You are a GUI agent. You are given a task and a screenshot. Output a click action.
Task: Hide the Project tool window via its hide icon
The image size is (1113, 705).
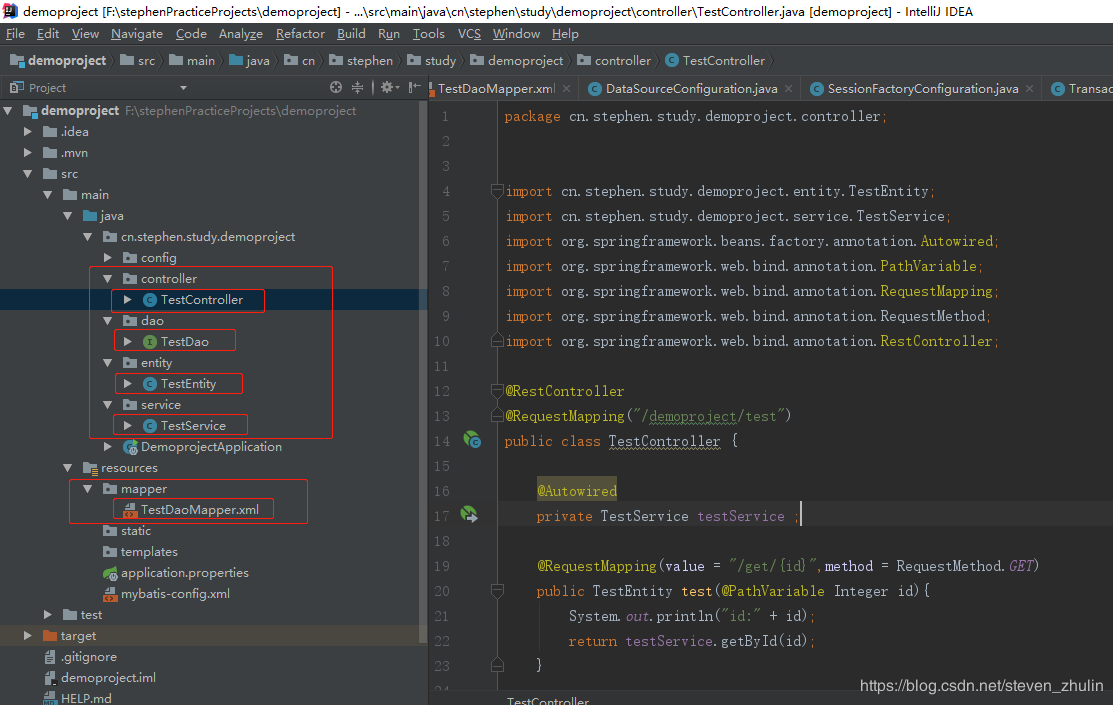414,87
